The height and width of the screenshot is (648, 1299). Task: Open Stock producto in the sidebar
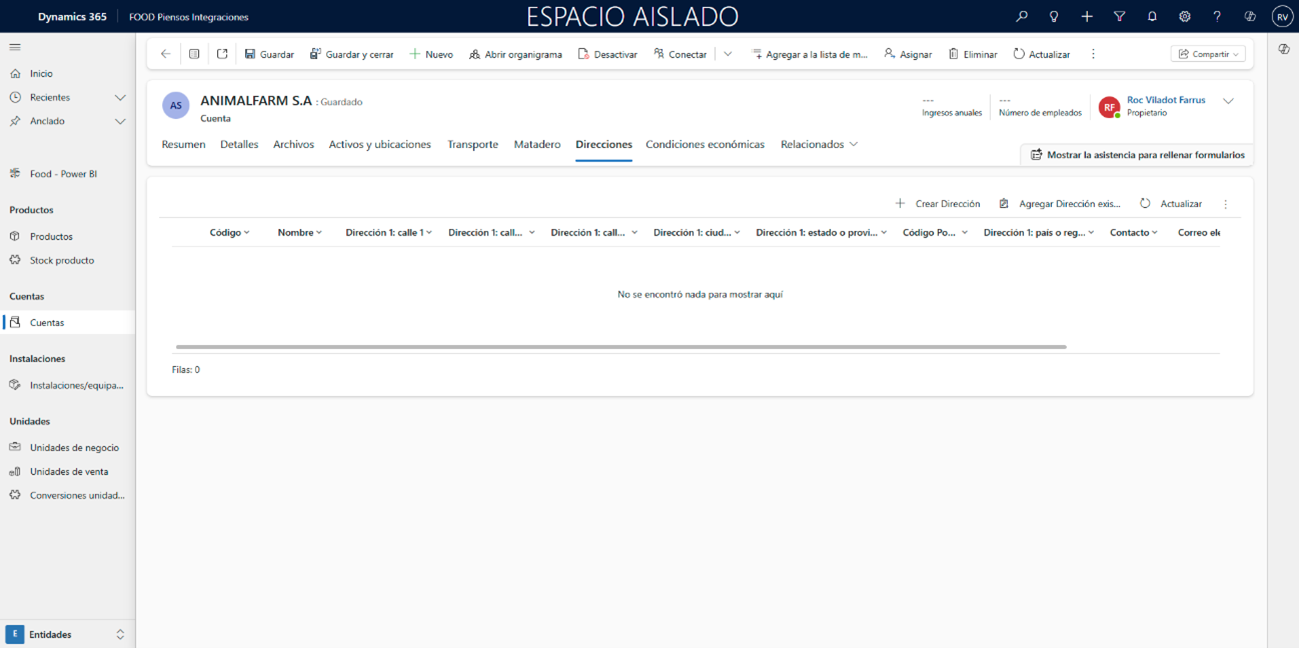coord(62,260)
